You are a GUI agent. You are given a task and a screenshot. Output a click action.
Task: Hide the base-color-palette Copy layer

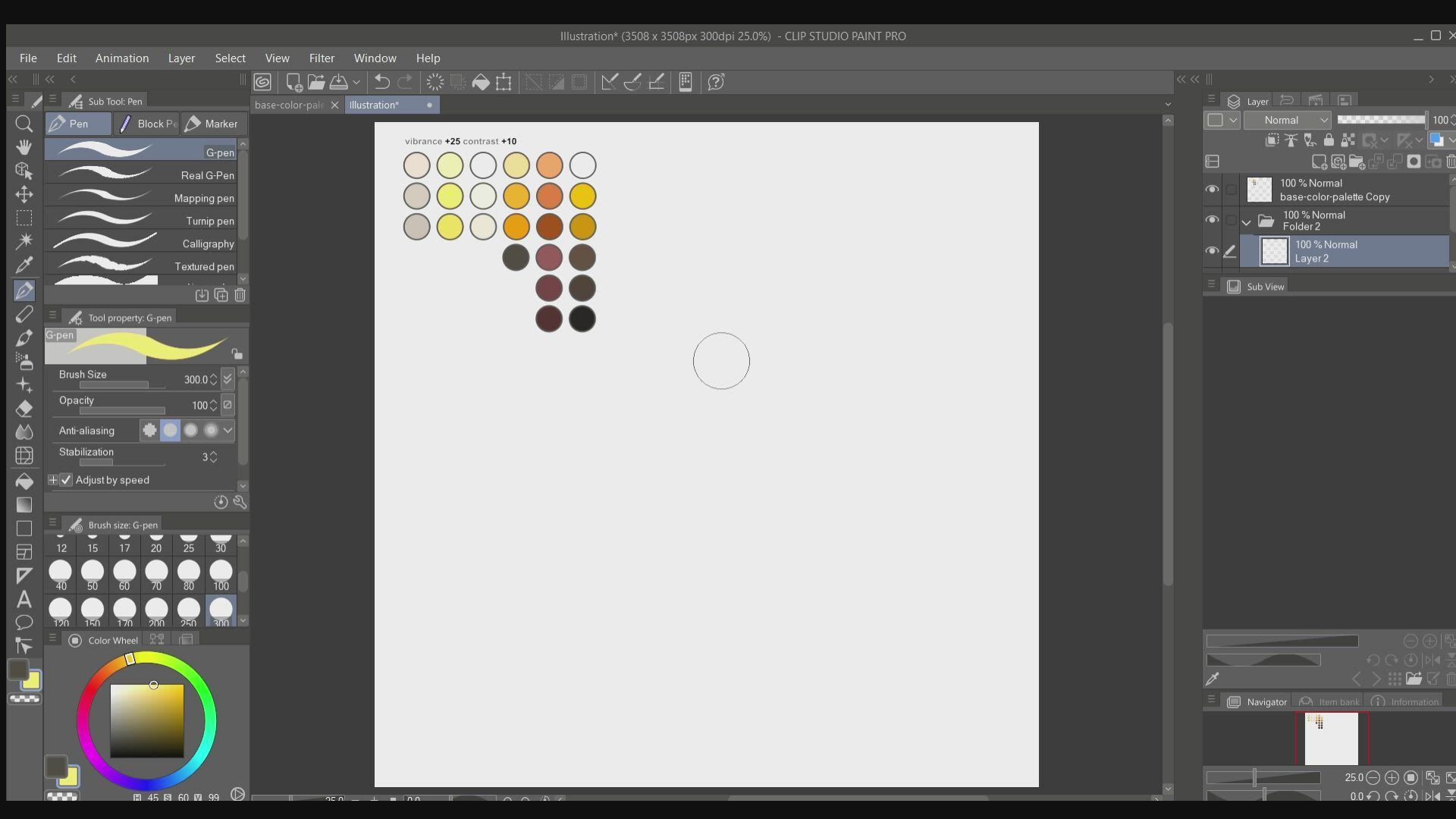(x=1212, y=190)
